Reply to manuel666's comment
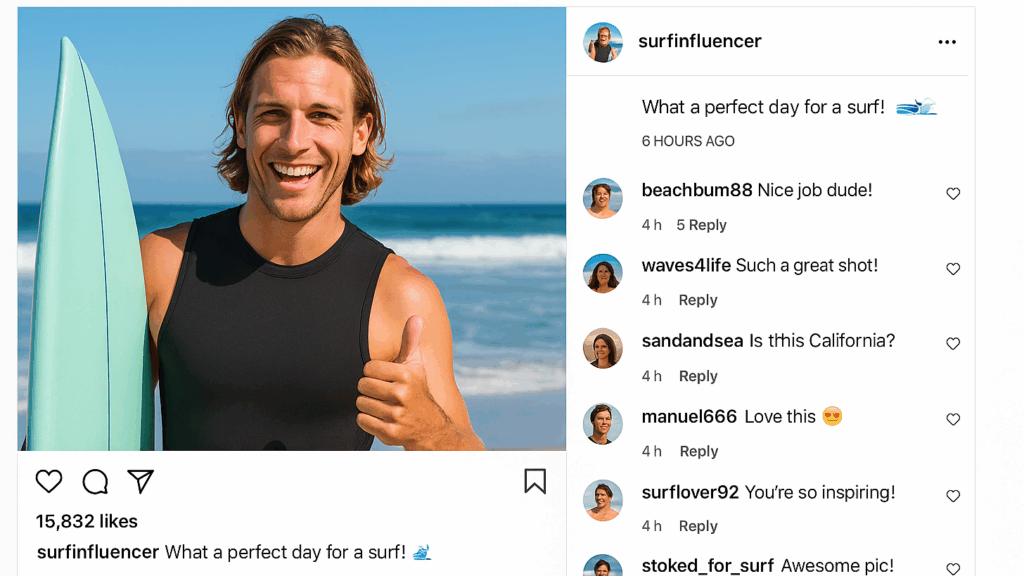 coord(699,451)
